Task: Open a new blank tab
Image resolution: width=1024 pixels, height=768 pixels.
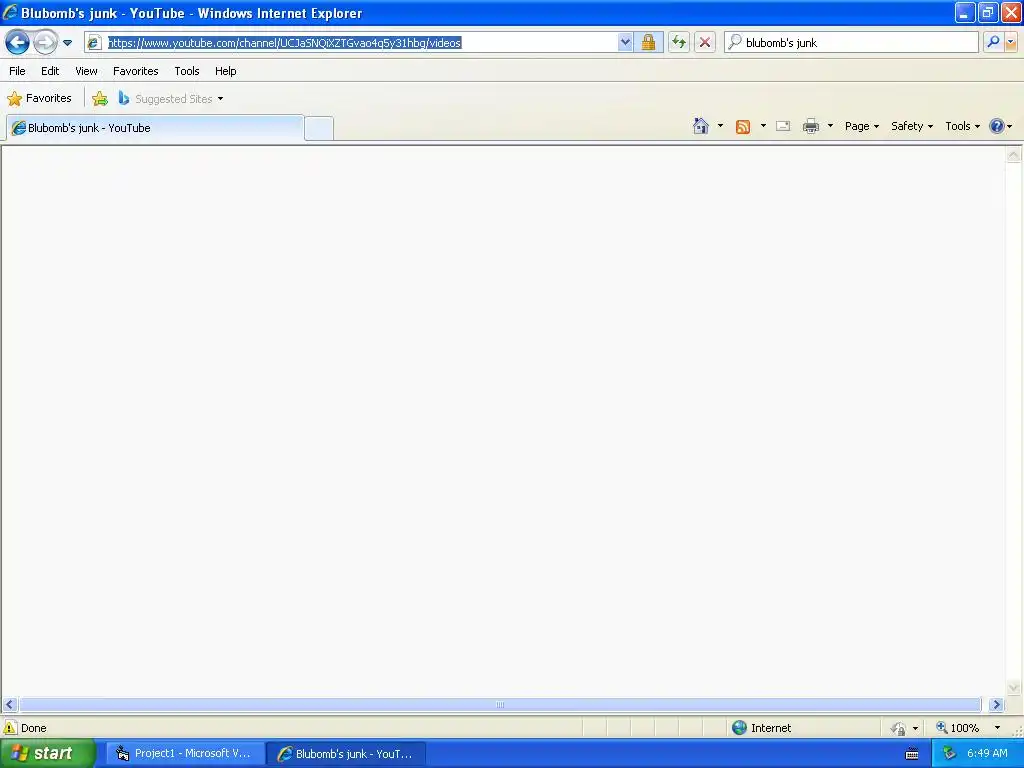Action: [x=319, y=128]
